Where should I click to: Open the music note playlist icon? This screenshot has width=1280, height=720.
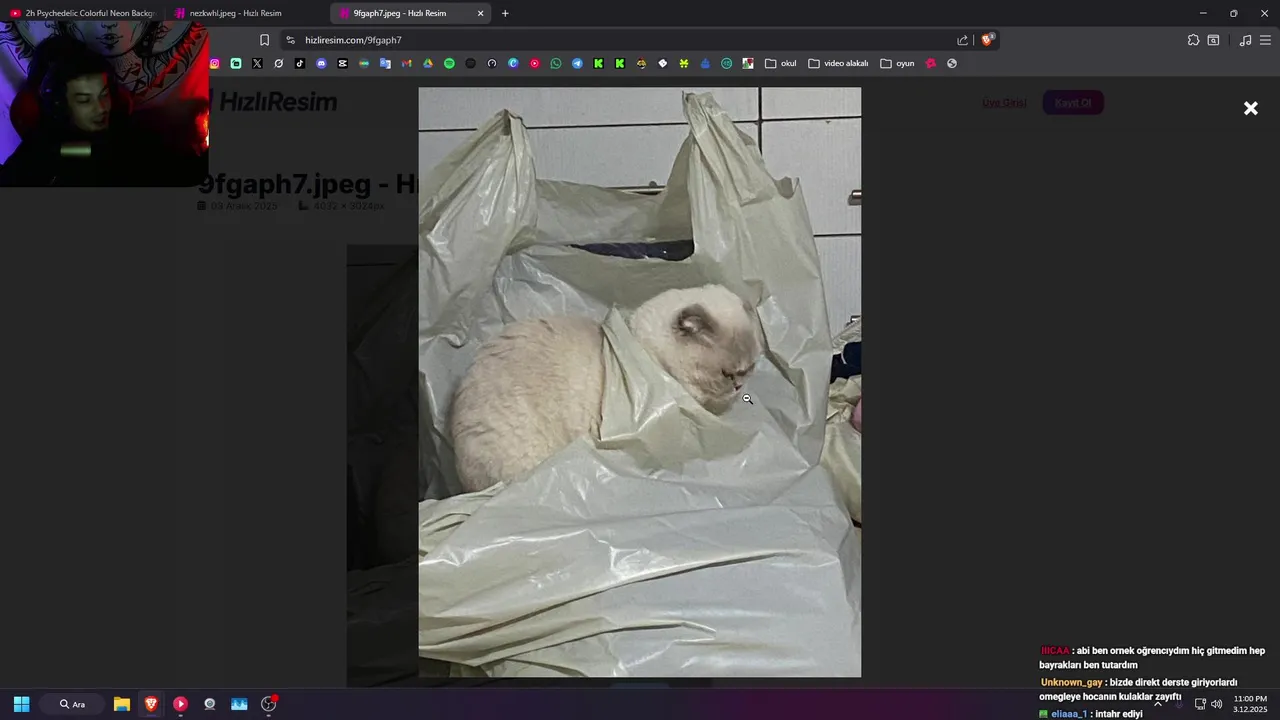[1245, 40]
